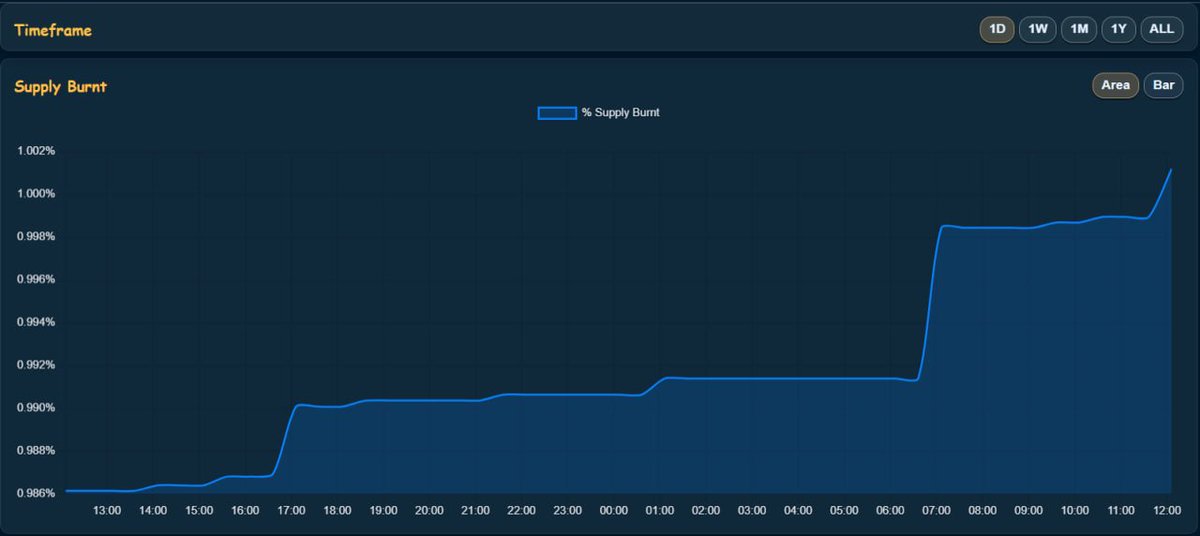The width and height of the screenshot is (1200, 536).
Task: Click the 0.996% y-axis label
Action: point(35,280)
